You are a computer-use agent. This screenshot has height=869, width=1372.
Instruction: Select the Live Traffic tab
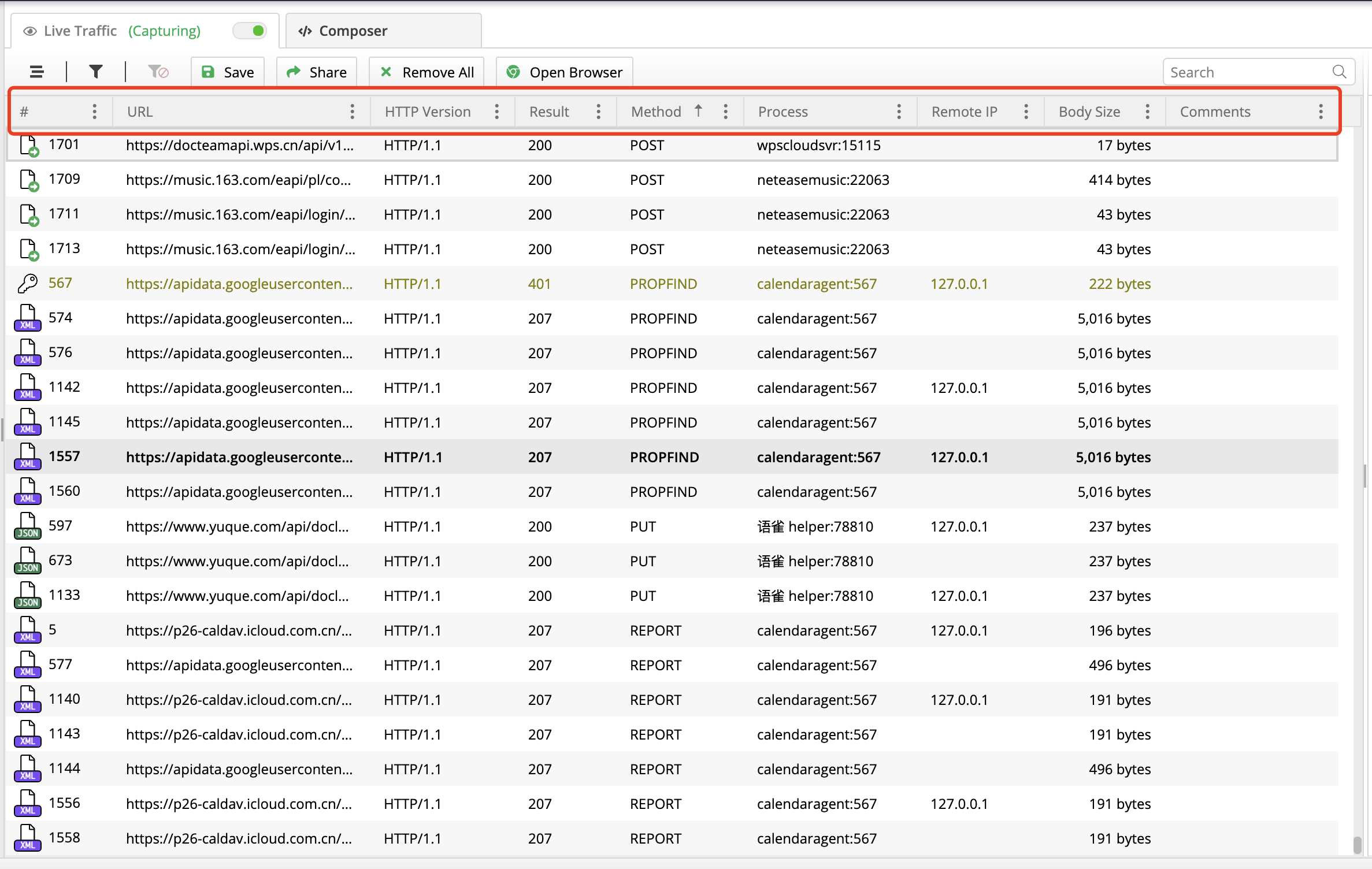click(81, 31)
